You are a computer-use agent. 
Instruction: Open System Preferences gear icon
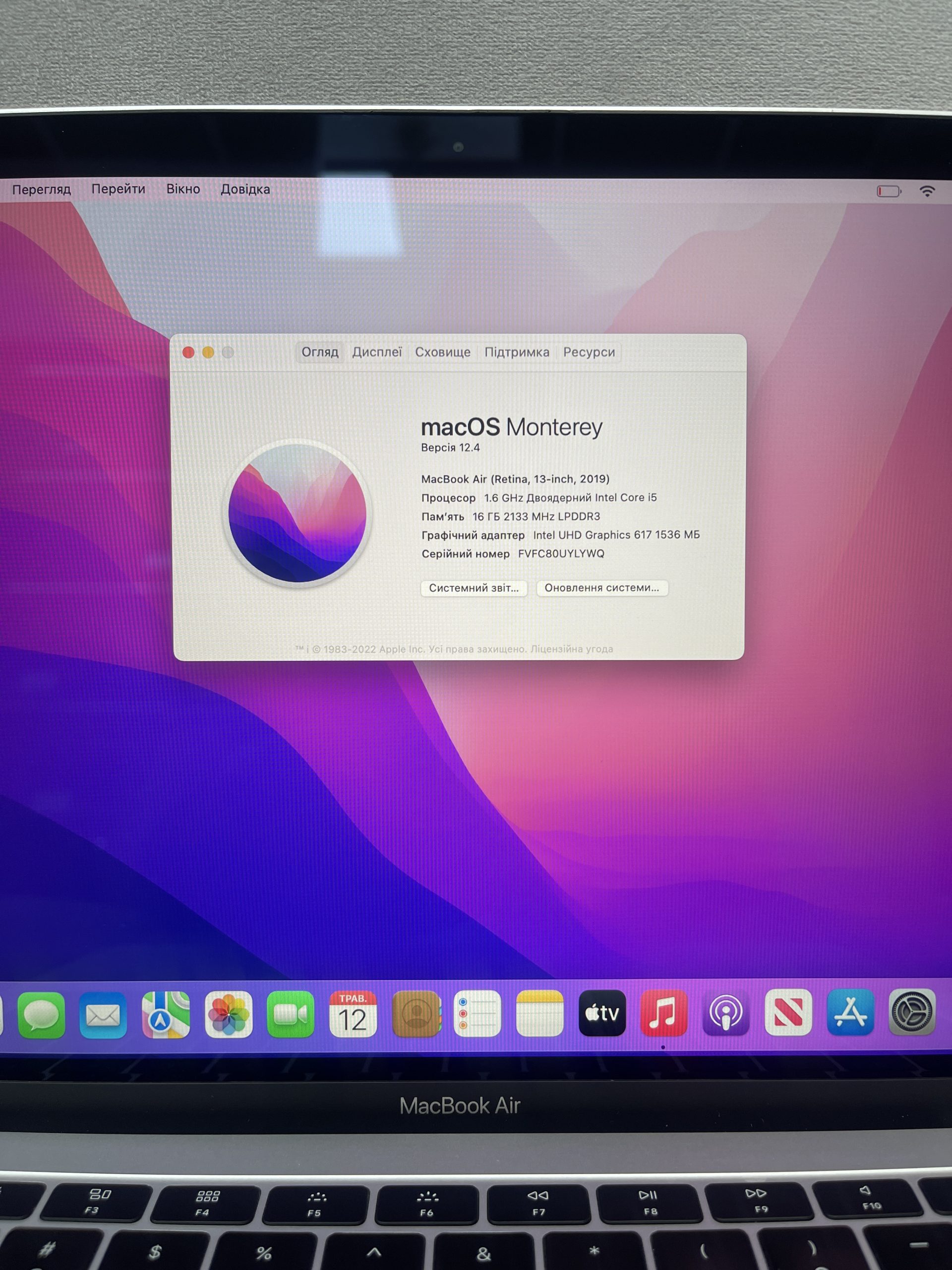(912, 1012)
